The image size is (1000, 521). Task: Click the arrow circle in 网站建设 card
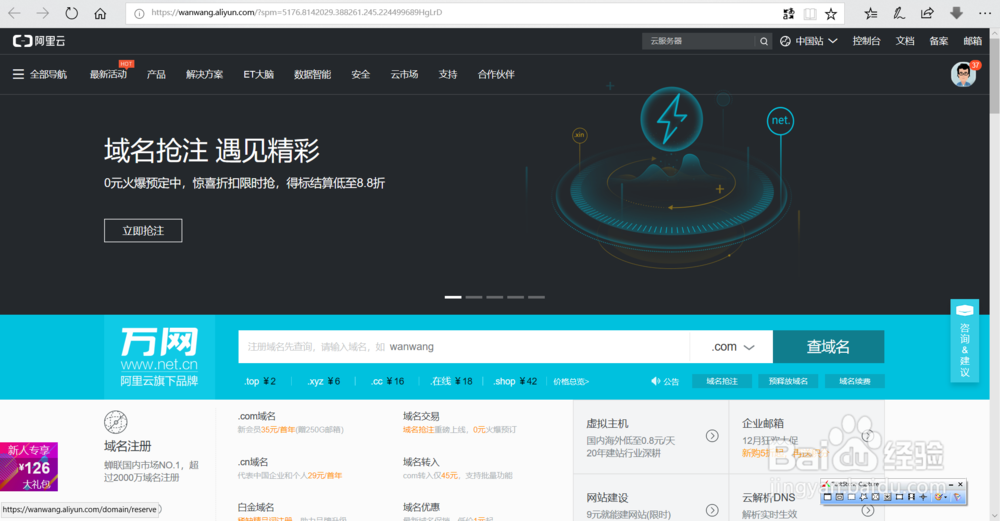(x=712, y=510)
